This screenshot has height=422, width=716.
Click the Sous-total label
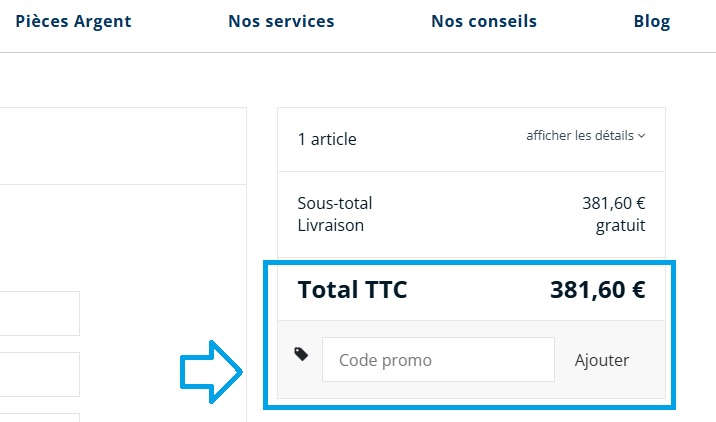(335, 203)
